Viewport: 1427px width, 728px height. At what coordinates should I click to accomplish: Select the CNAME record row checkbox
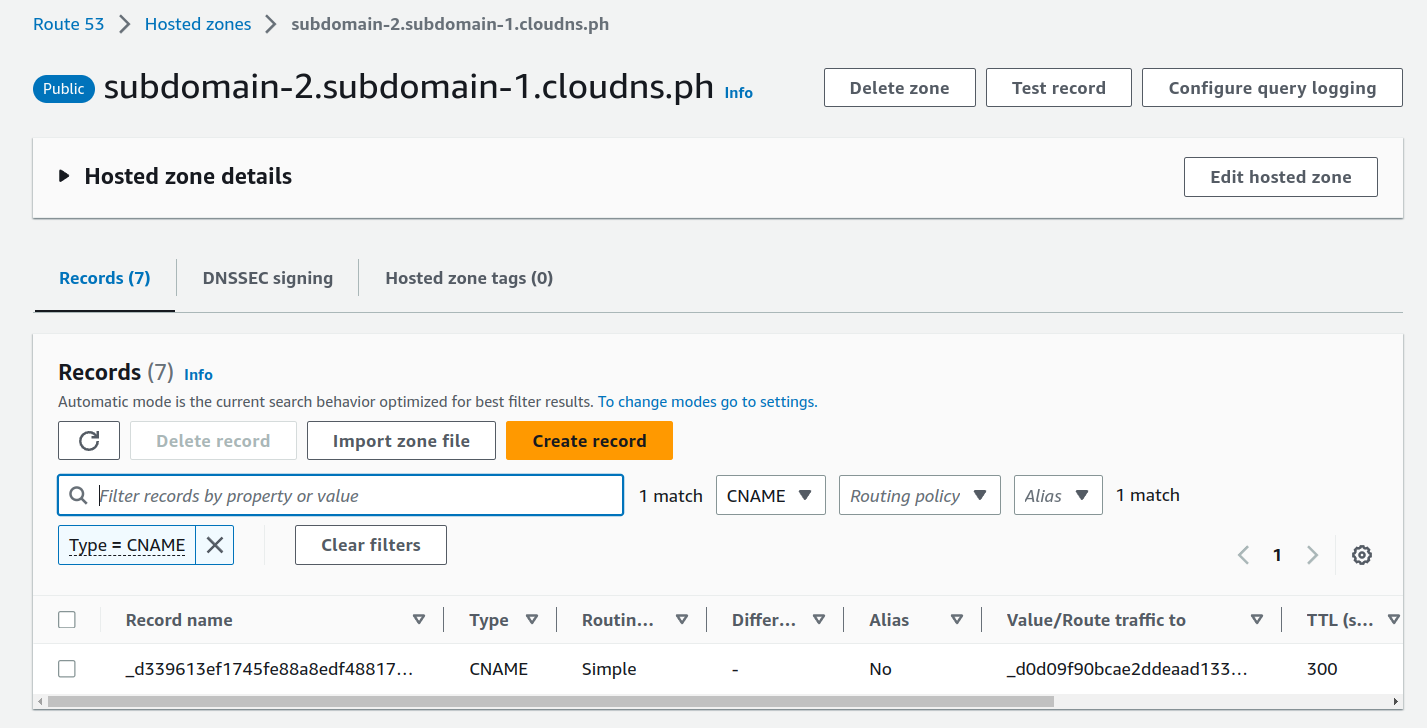point(67,669)
